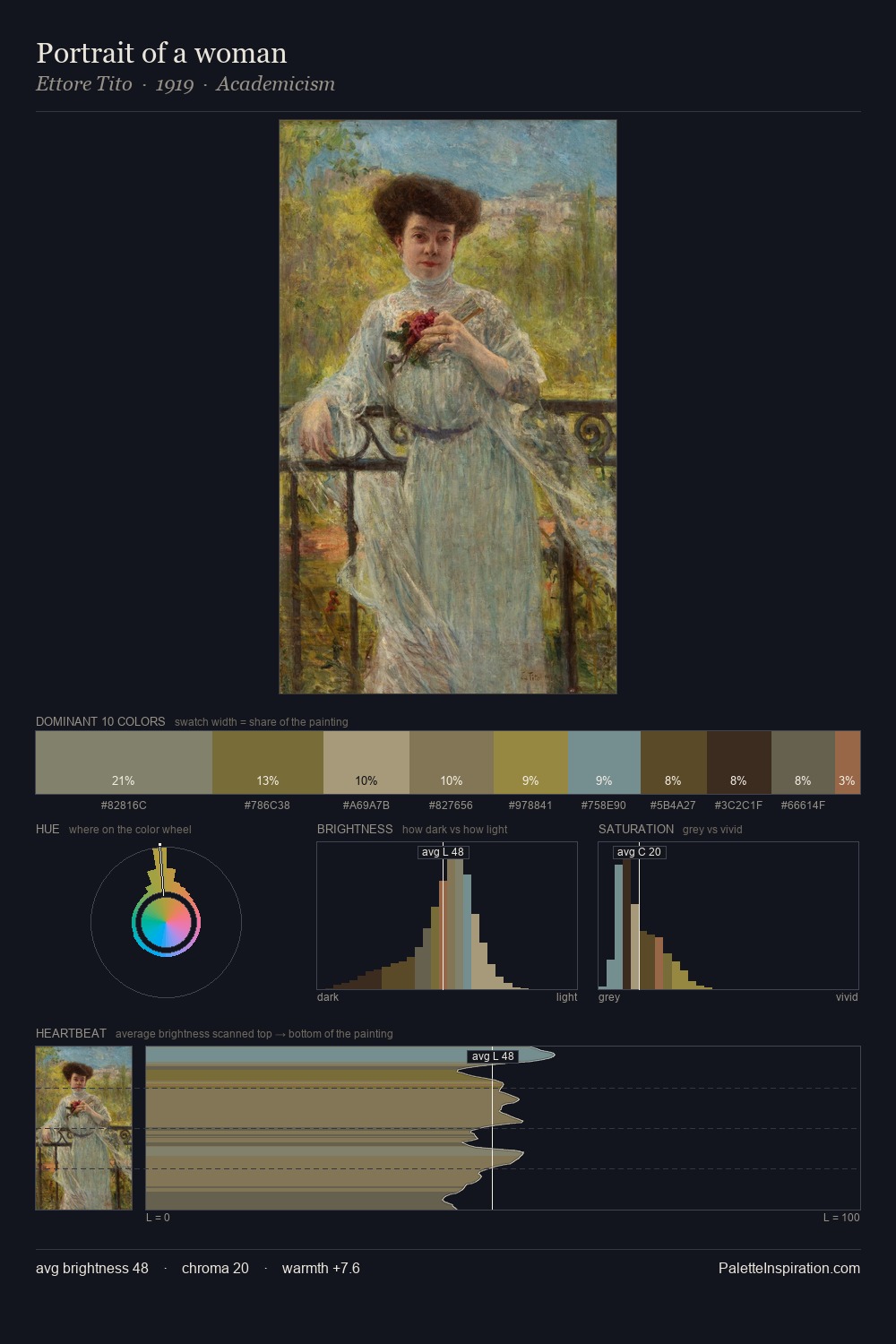The height and width of the screenshot is (1344, 896).
Task: Click the 'grey' axis label
Action: pyautogui.click(x=609, y=997)
